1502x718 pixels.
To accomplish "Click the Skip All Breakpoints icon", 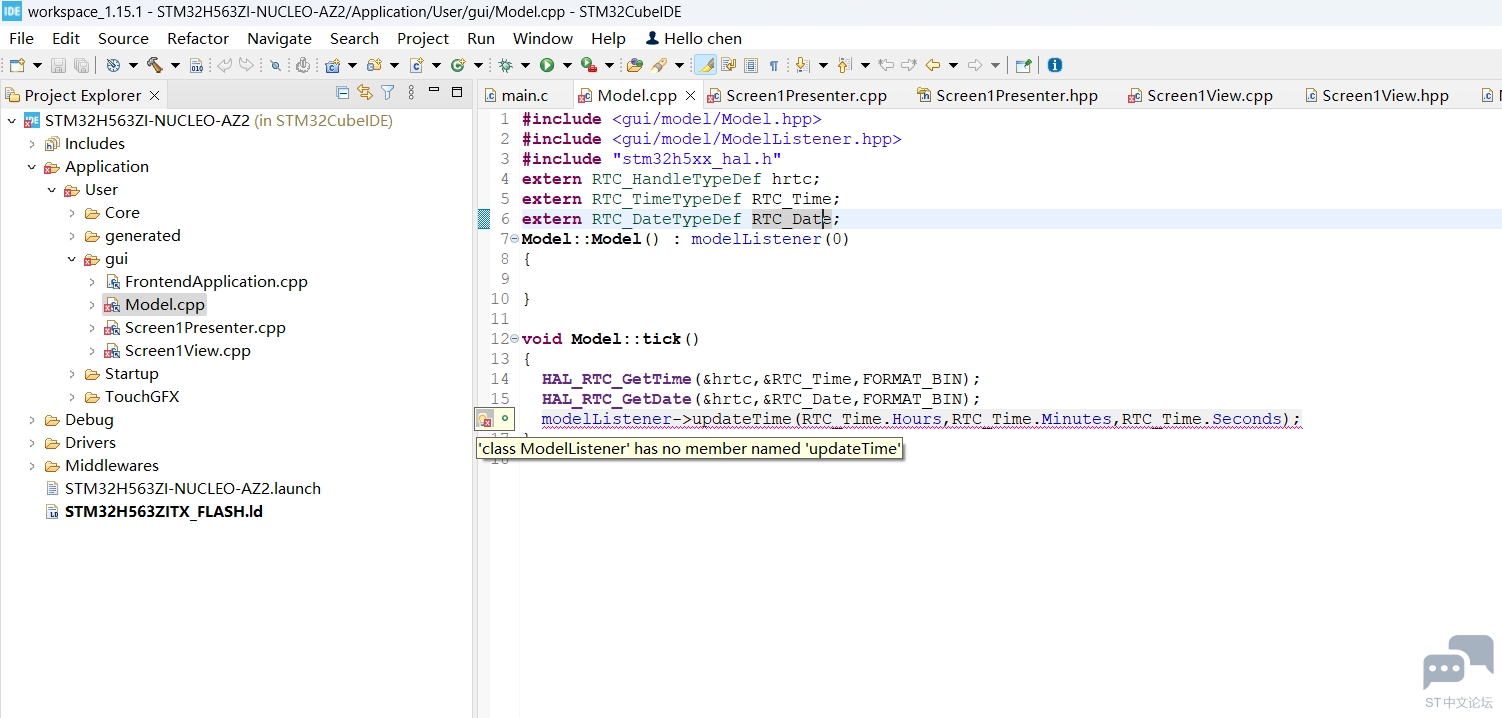I will point(275,65).
